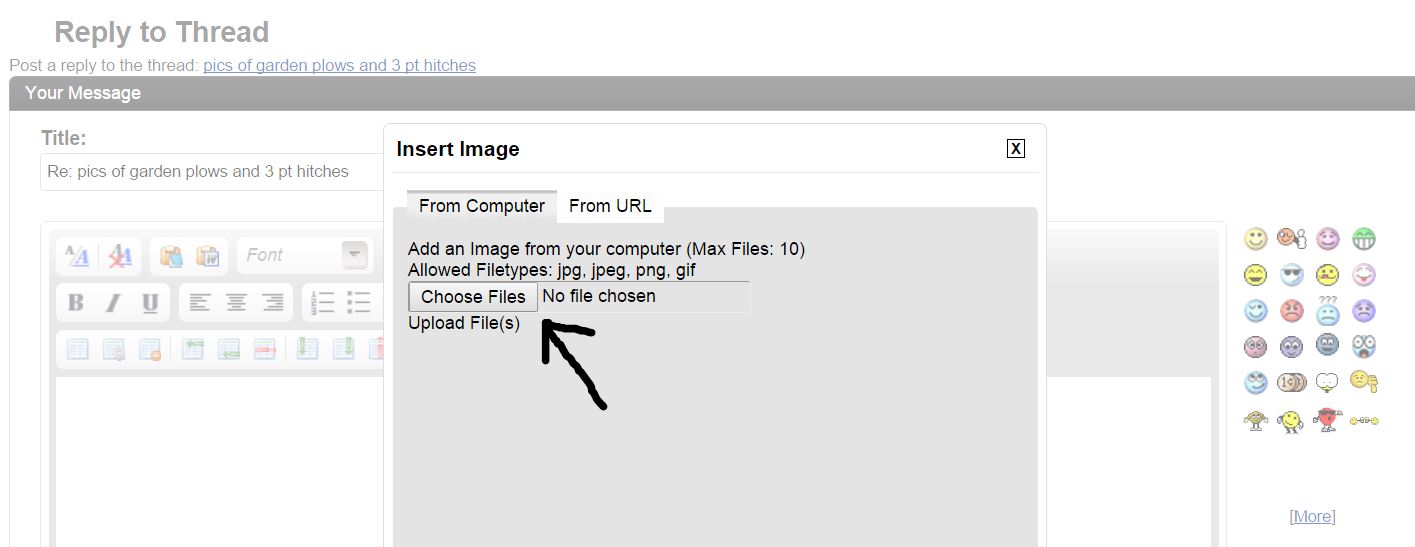Align text to the right
This screenshot has height=547, width=1415.
click(273, 303)
